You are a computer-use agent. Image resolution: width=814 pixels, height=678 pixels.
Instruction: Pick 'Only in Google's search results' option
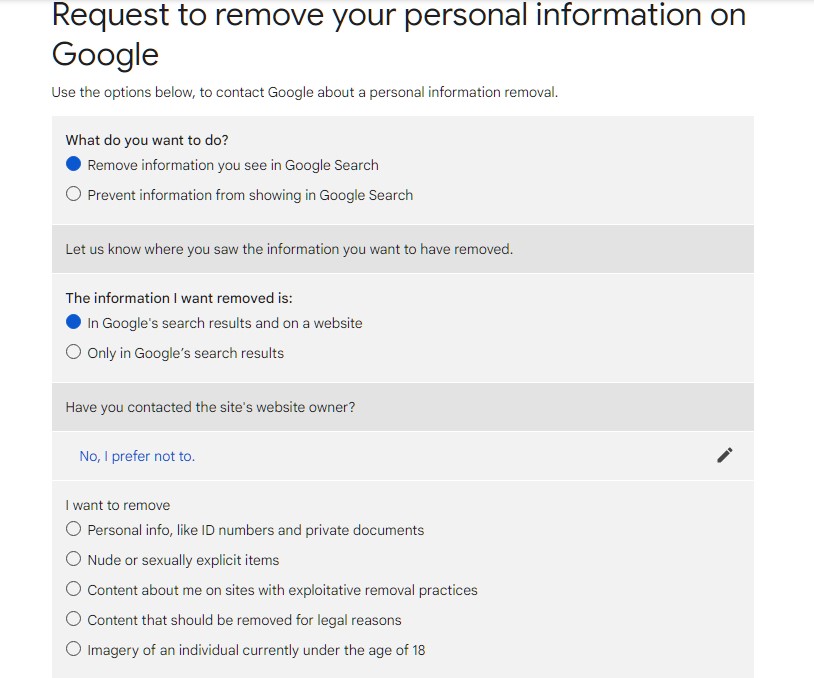(x=73, y=353)
